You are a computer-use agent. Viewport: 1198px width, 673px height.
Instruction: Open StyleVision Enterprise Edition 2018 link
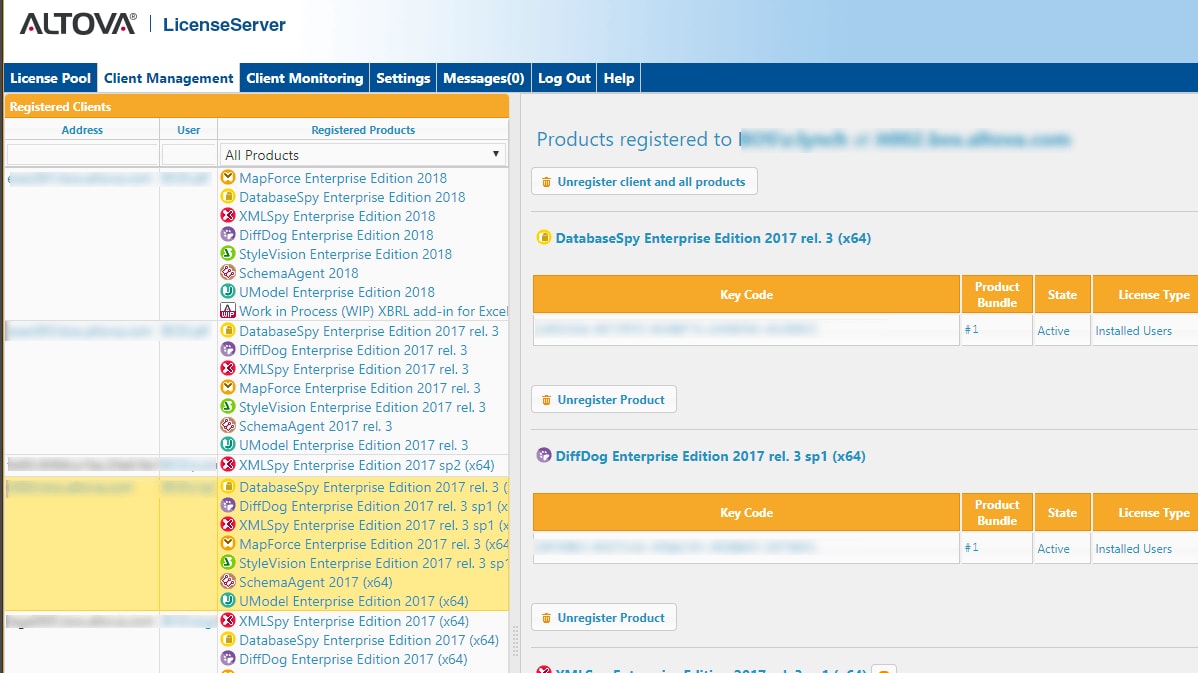(x=345, y=254)
